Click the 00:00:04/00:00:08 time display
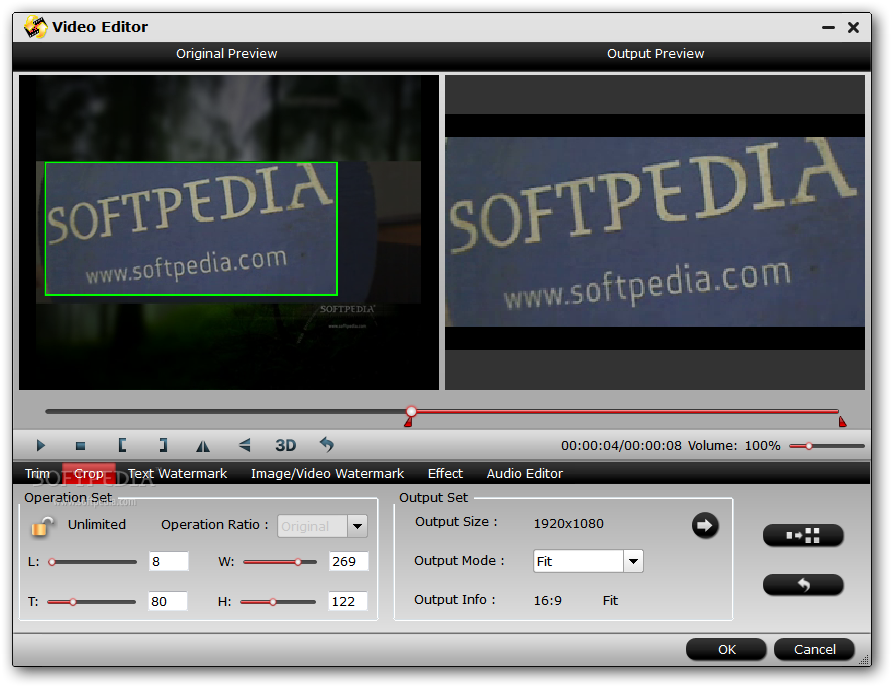The image size is (892, 687). coord(621,445)
